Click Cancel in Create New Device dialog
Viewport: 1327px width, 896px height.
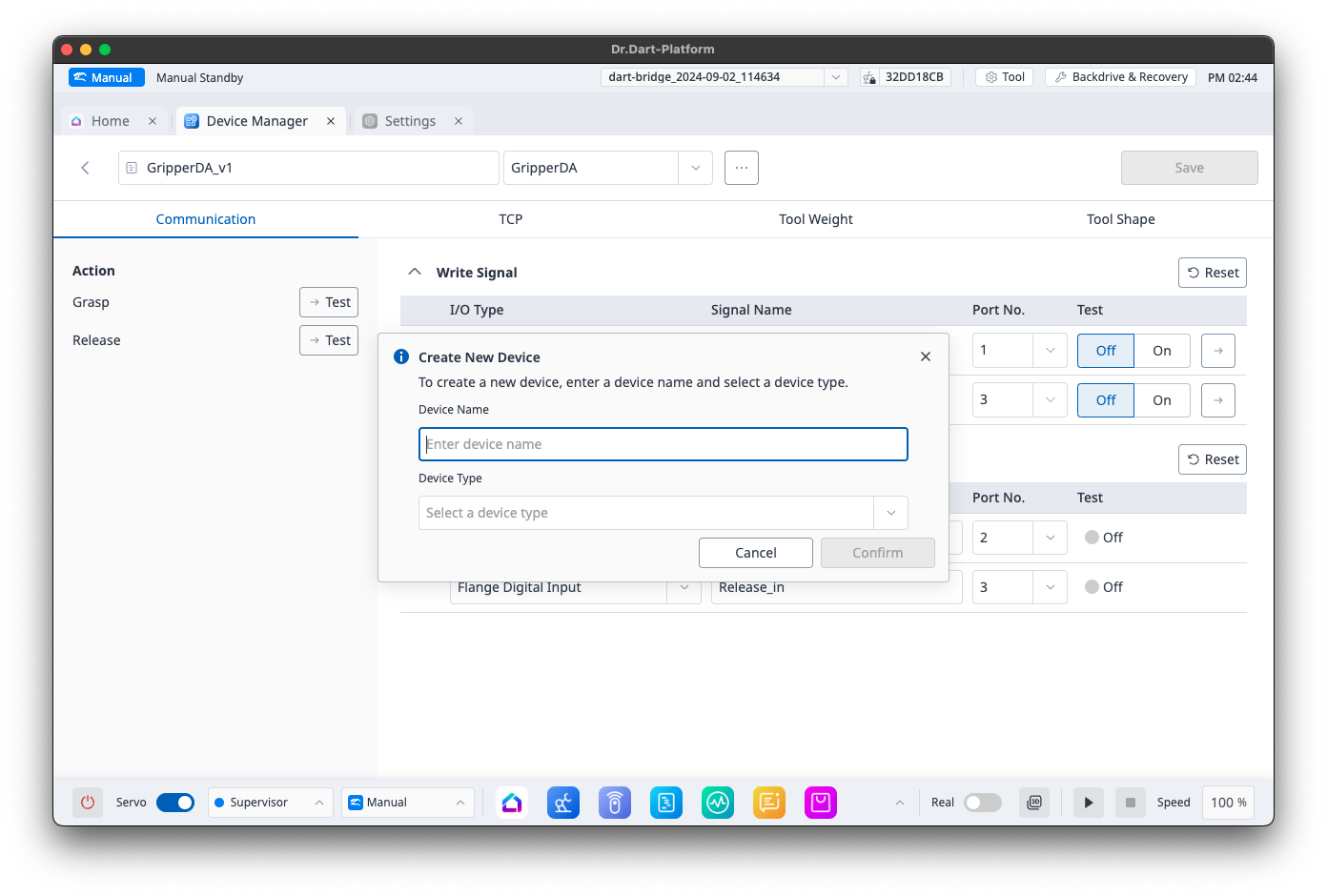pyautogui.click(x=755, y=553)
